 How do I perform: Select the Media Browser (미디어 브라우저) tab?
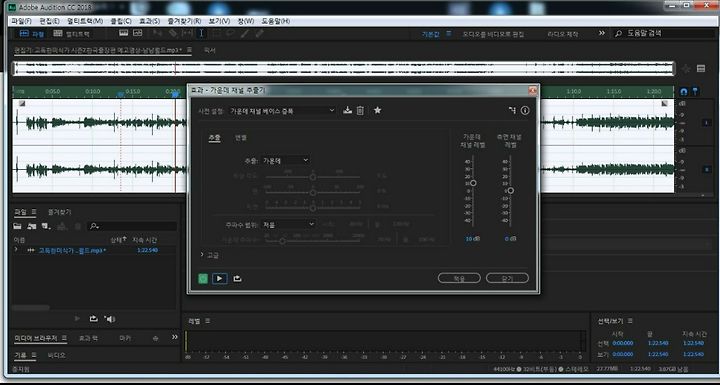point(37,338)
